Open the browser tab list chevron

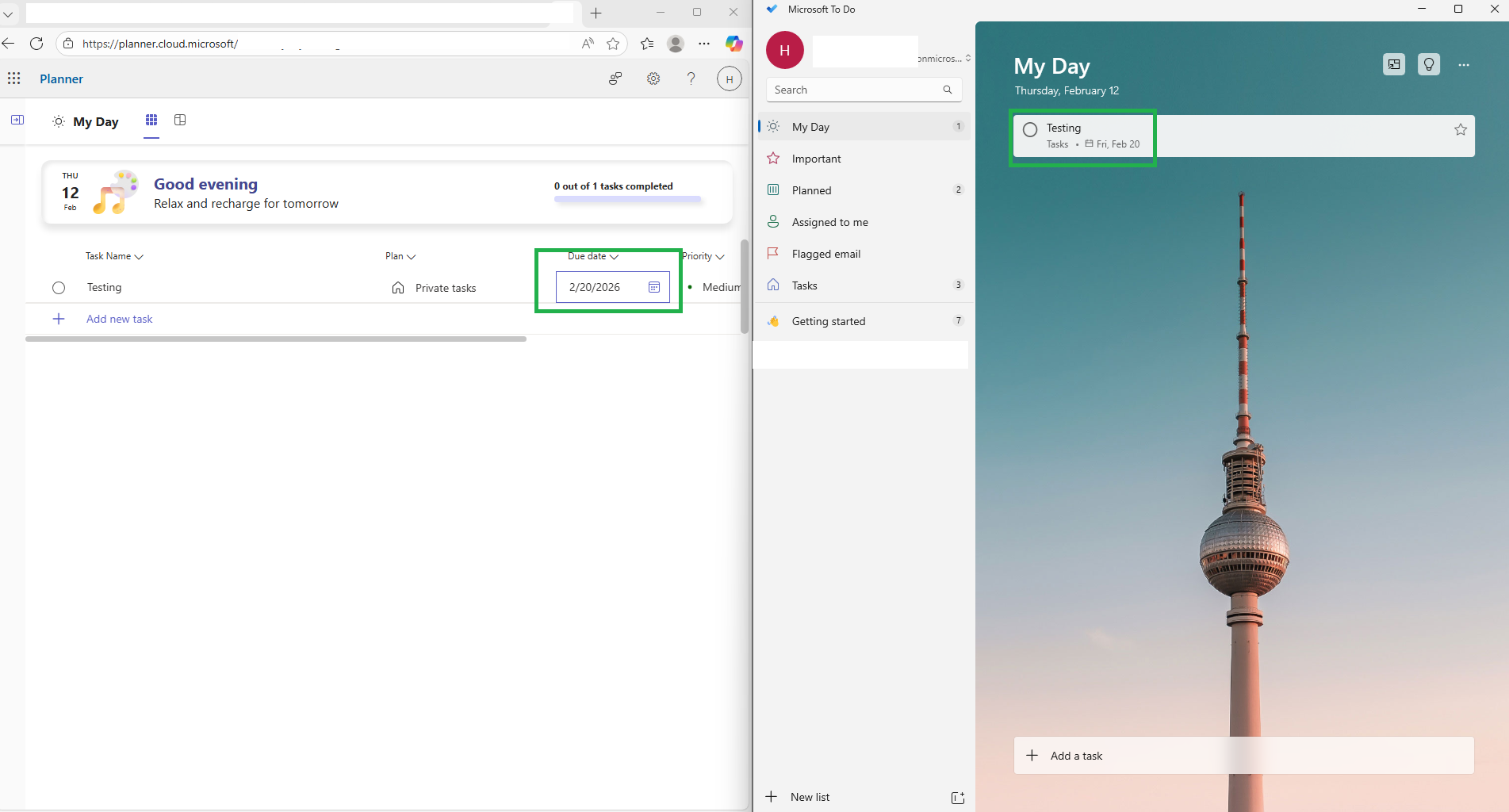[x=8, y=13]
